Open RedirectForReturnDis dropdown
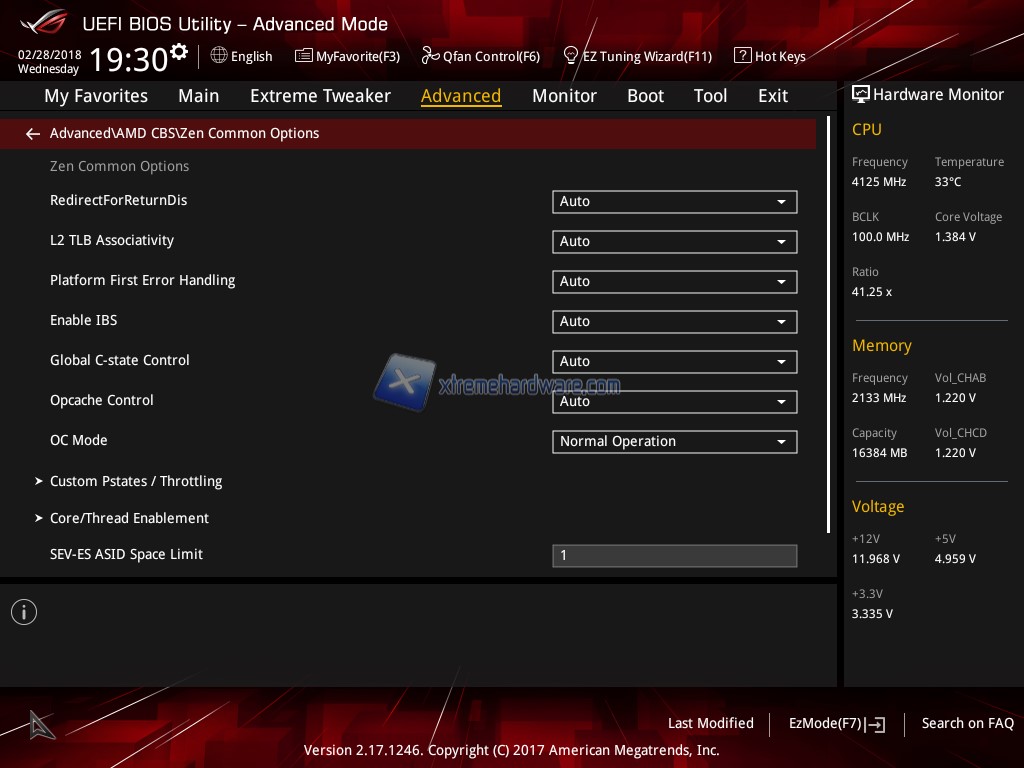Image resolution: width=1024 pixels, height=768 pixels. [x=674, y=202]
